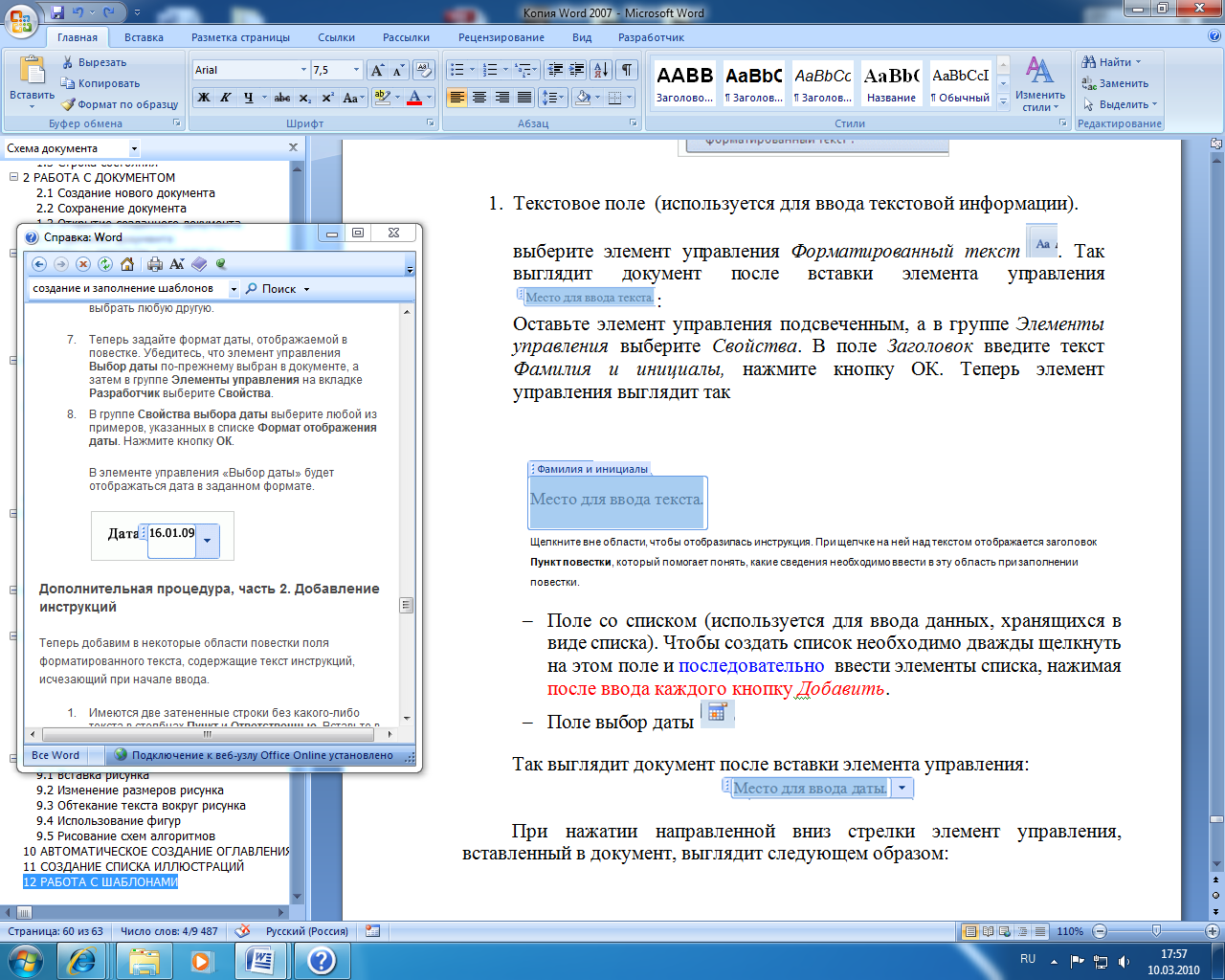Click the Help window Home icon
This screenshot has width=1225, height=980.
point(127,264)
